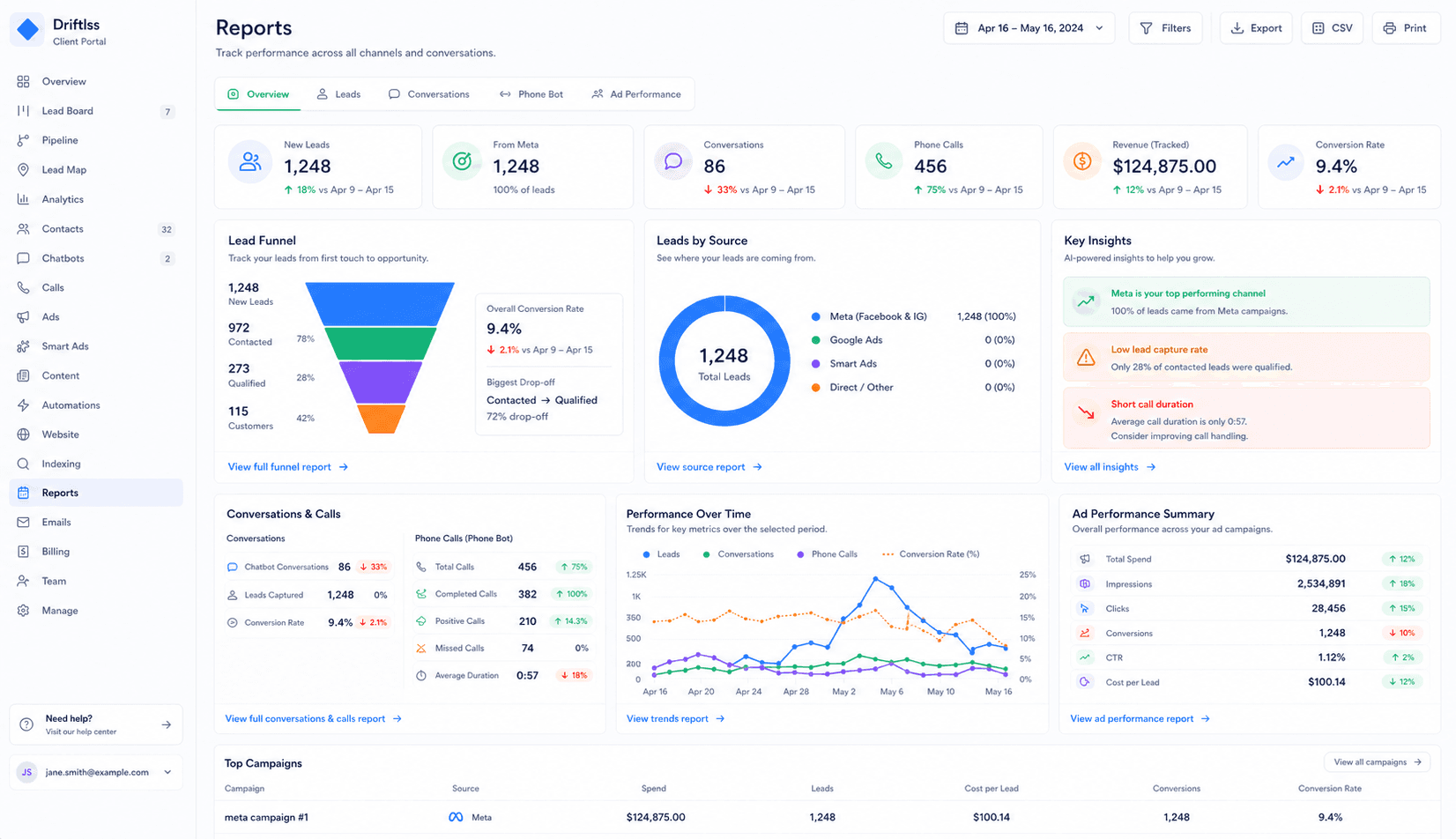The width and height of the screenshot is (1456, 839).
Task: Toggle the Conversations series in chart legend
Action: click(x=738, y=554)
